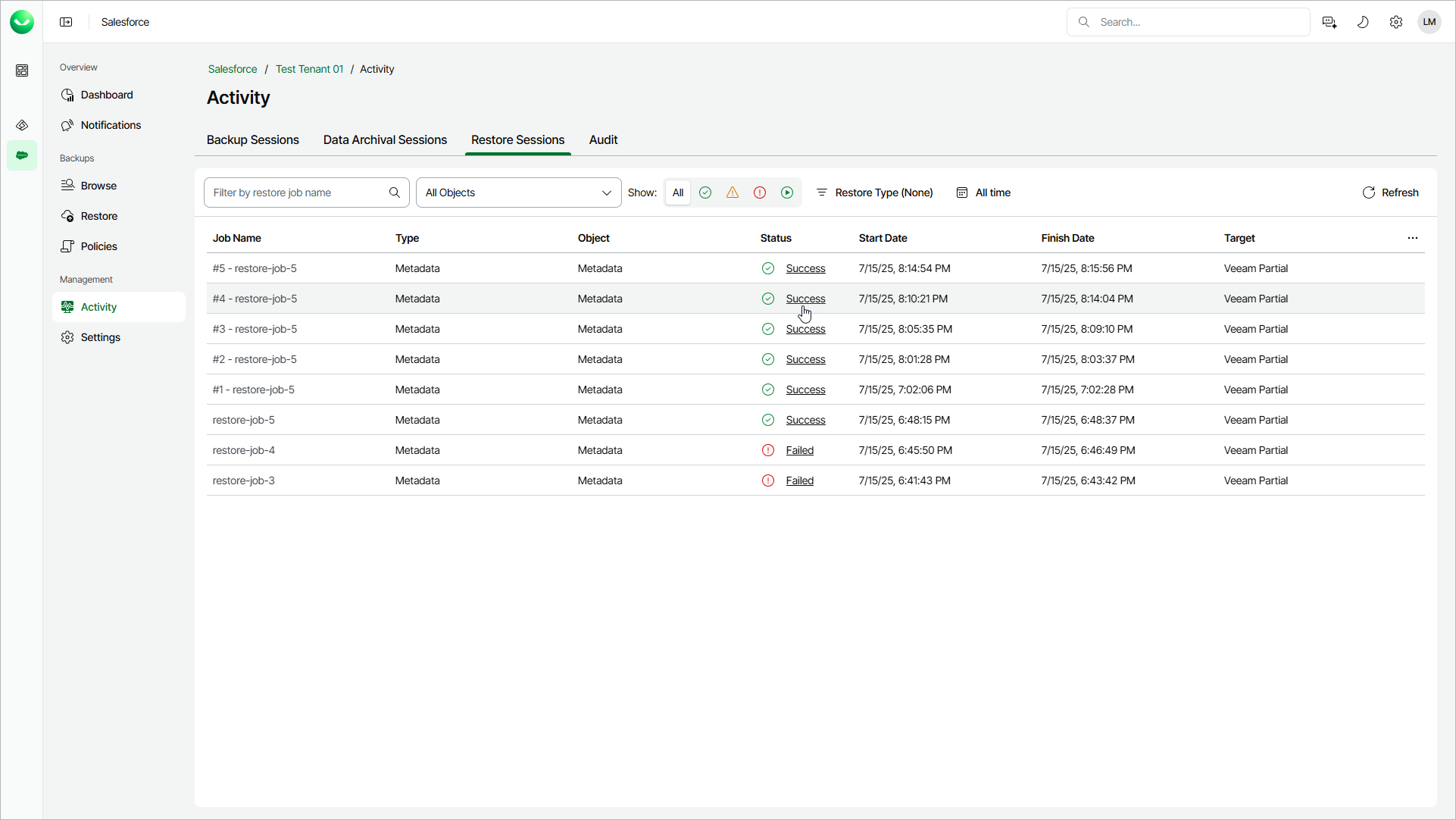Open the All time date filter
Viewport: 1456px width, 820px height.
pyautogui.click(x=983, y=192)
